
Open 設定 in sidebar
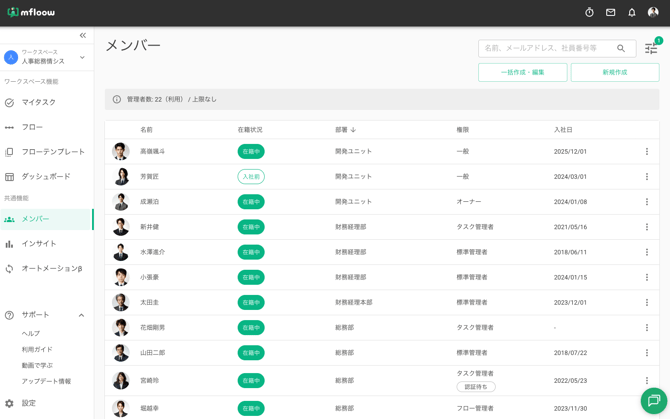[47, 403]
